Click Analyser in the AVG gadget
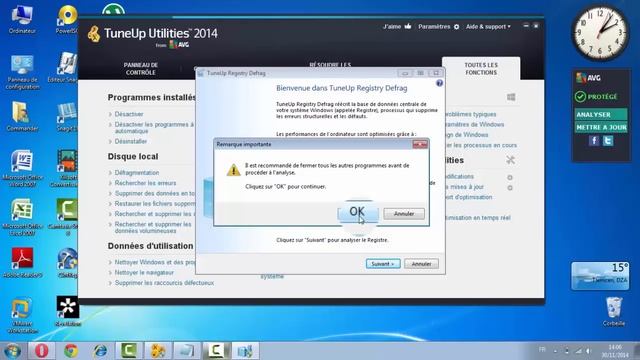Viewport: 640px width, 360px height. (x=601, y=115)
